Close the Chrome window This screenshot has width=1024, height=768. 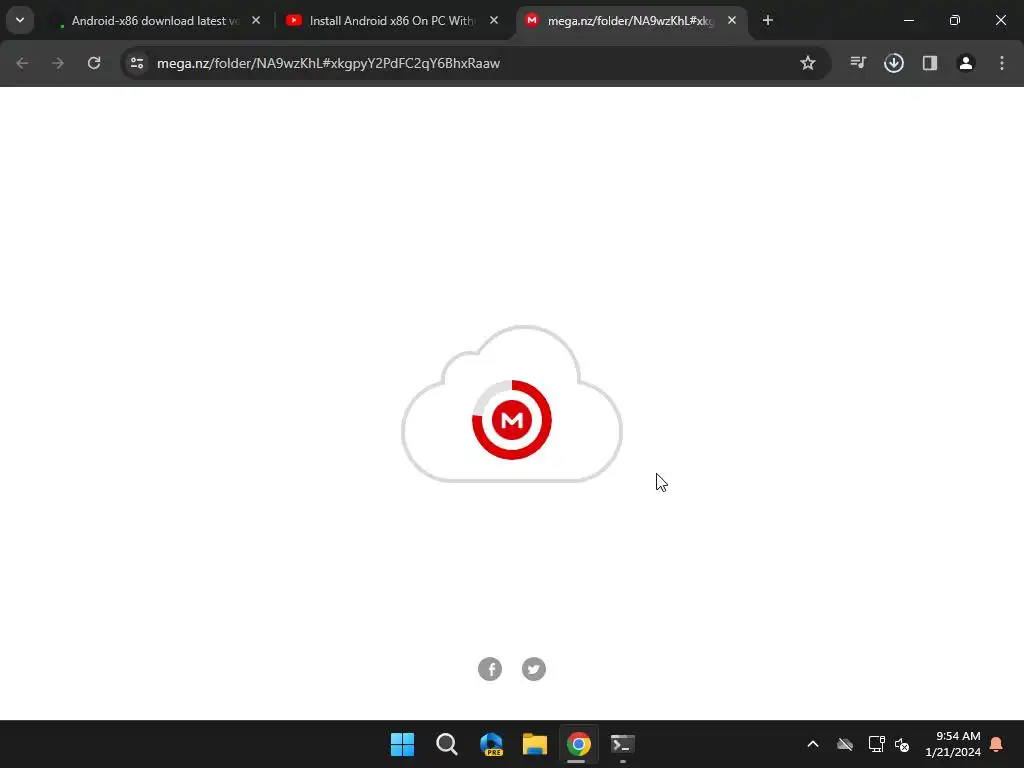click(x=1000, y=21)
